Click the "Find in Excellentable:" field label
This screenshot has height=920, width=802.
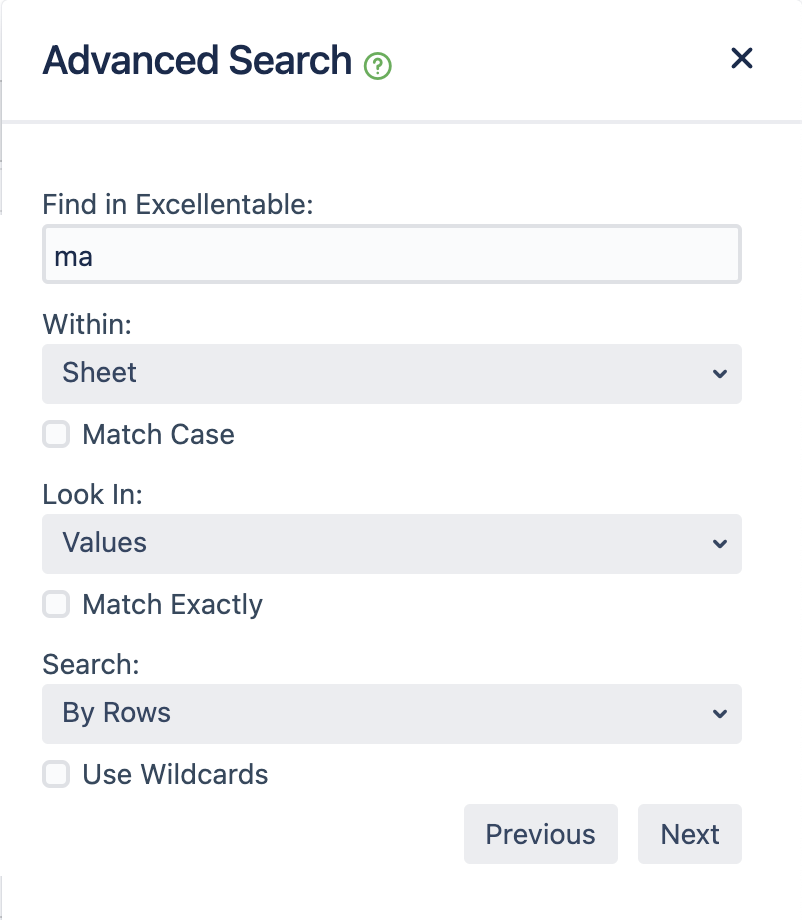click(x=178, y=205)
